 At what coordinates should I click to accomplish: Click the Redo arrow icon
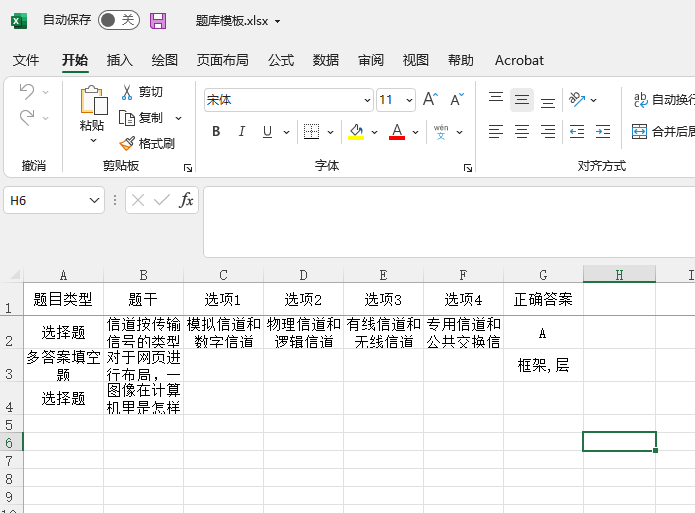point(27,118)
